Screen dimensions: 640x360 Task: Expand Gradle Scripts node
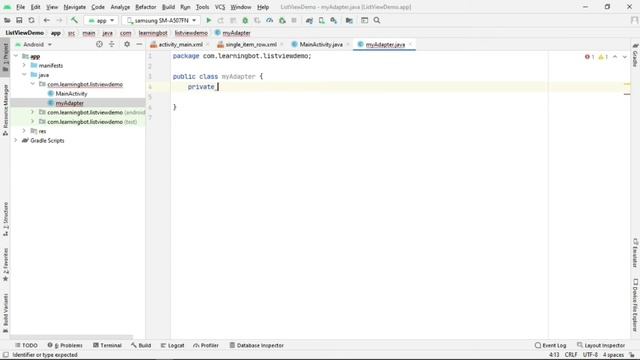coord(16,140)
